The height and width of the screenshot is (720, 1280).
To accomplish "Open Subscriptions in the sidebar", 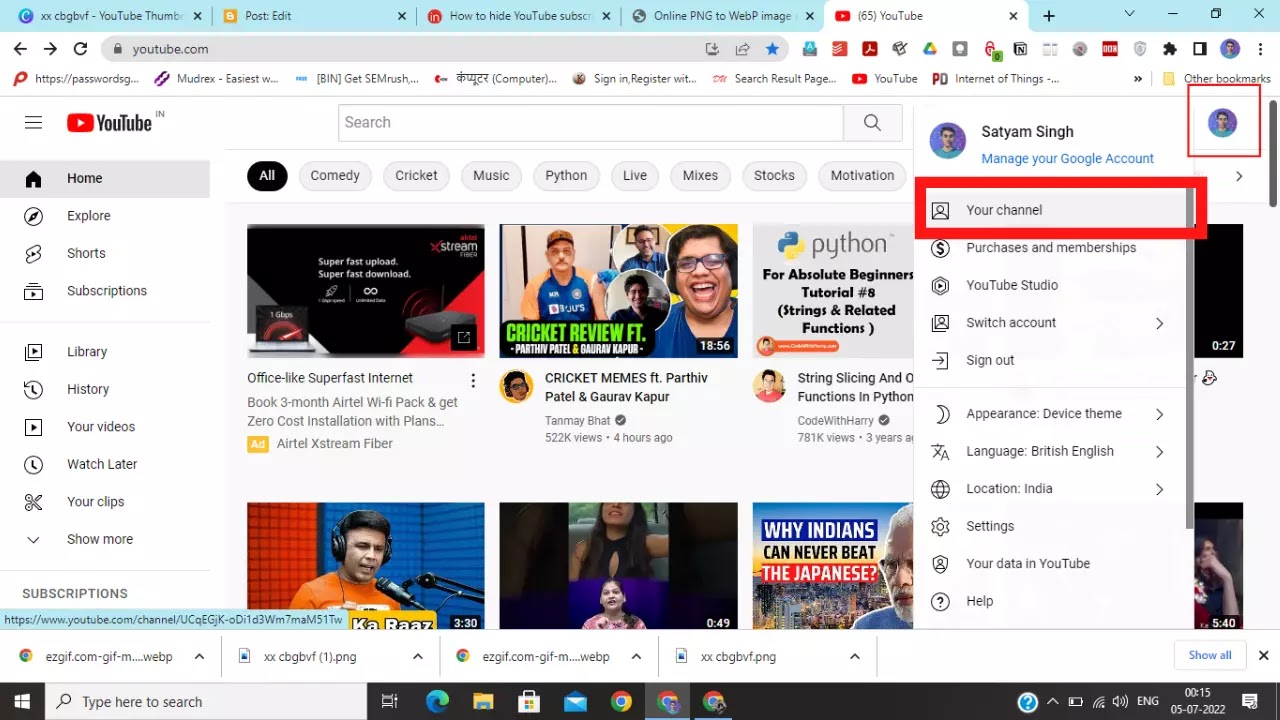I will click(105, 291).
